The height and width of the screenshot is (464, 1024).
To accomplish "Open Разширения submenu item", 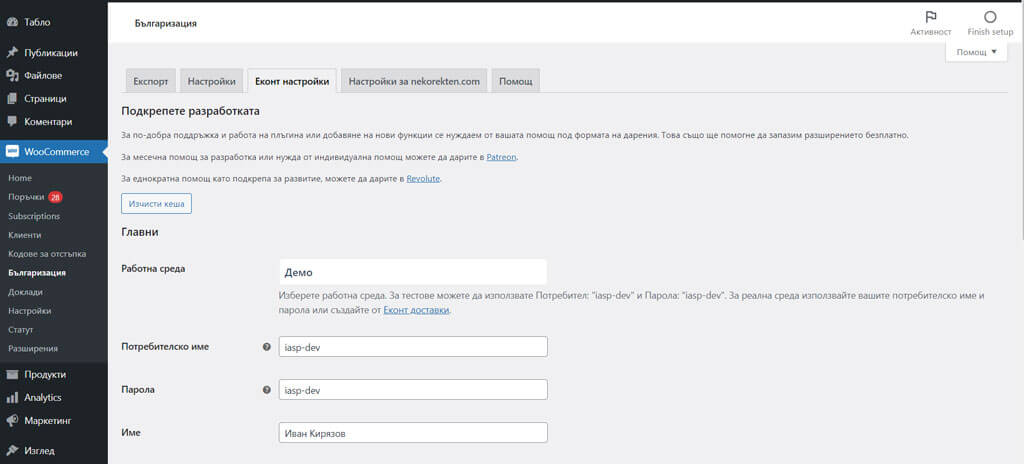I will click(33, 348).
